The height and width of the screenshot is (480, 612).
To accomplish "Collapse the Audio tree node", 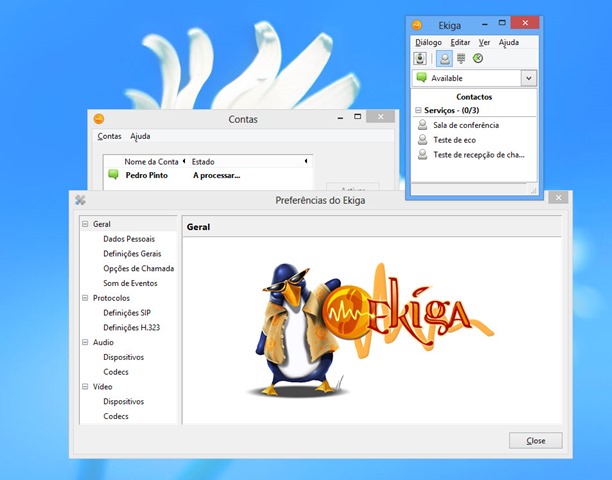I will pos(85,342).
